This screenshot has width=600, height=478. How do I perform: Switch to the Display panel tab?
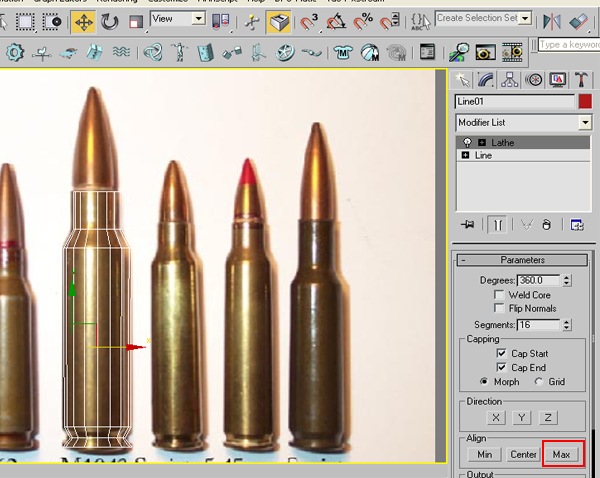click(558, 80)
